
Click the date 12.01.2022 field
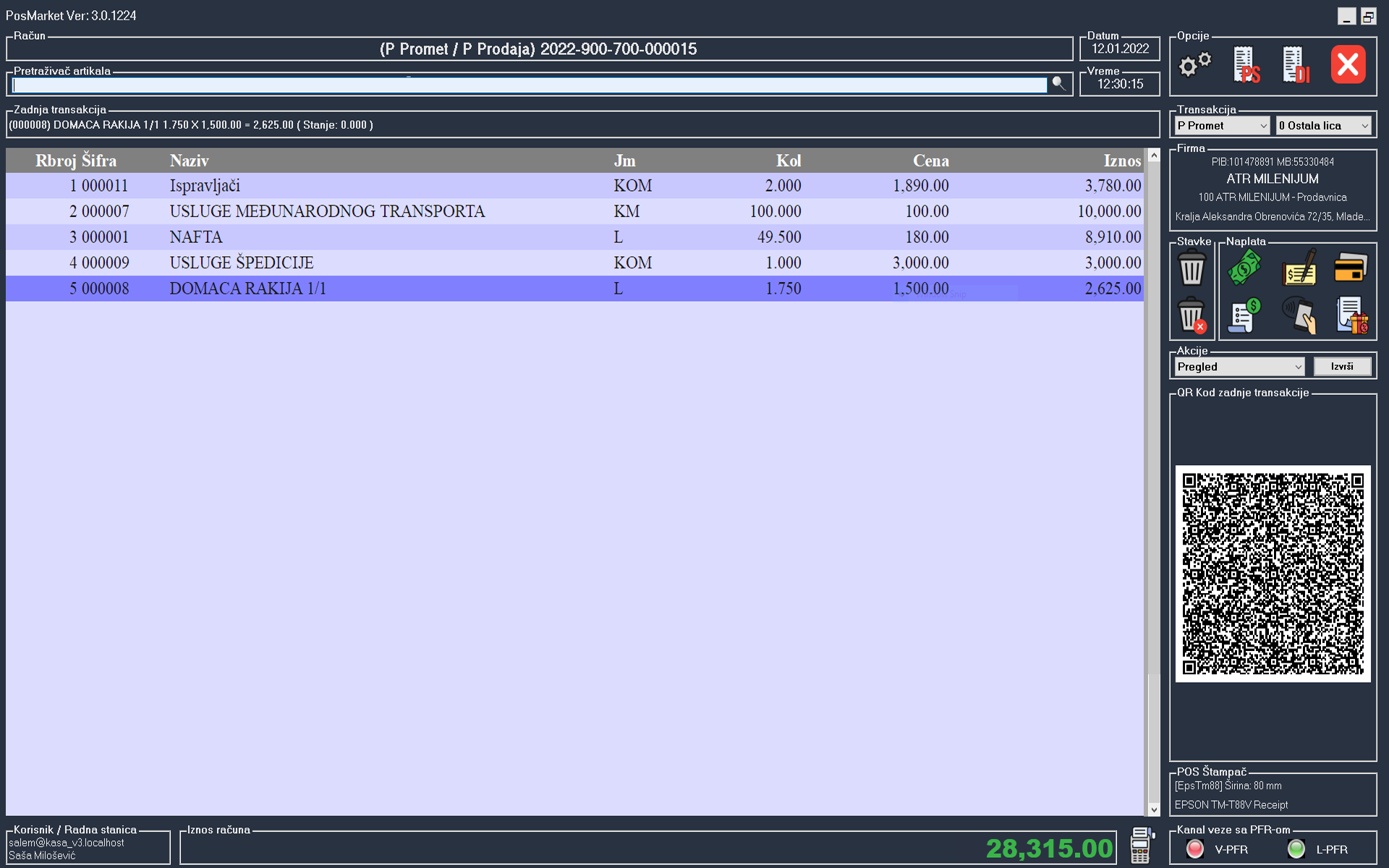tap(1120, 49)
